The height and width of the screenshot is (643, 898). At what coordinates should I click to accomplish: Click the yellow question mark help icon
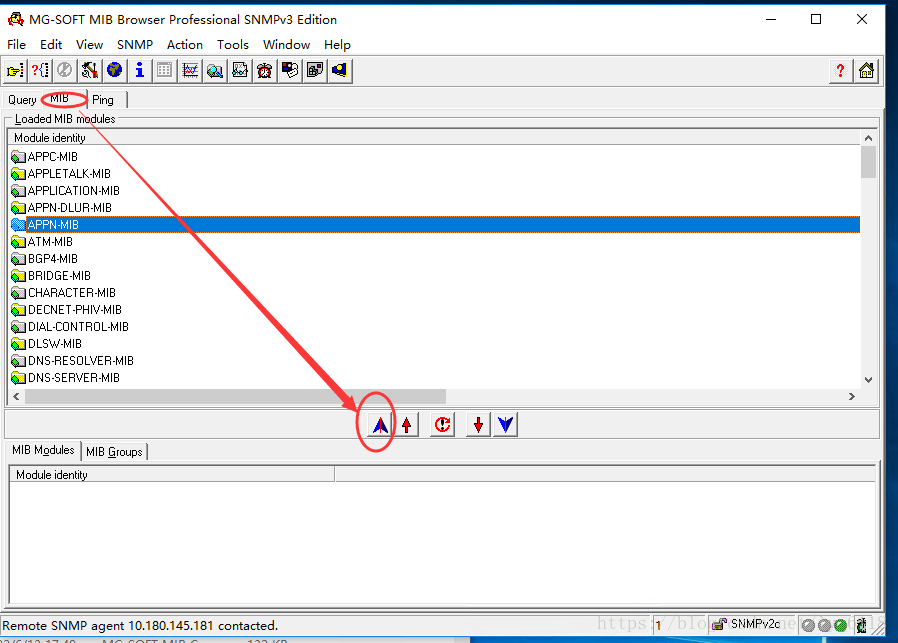tap(840, 70)
